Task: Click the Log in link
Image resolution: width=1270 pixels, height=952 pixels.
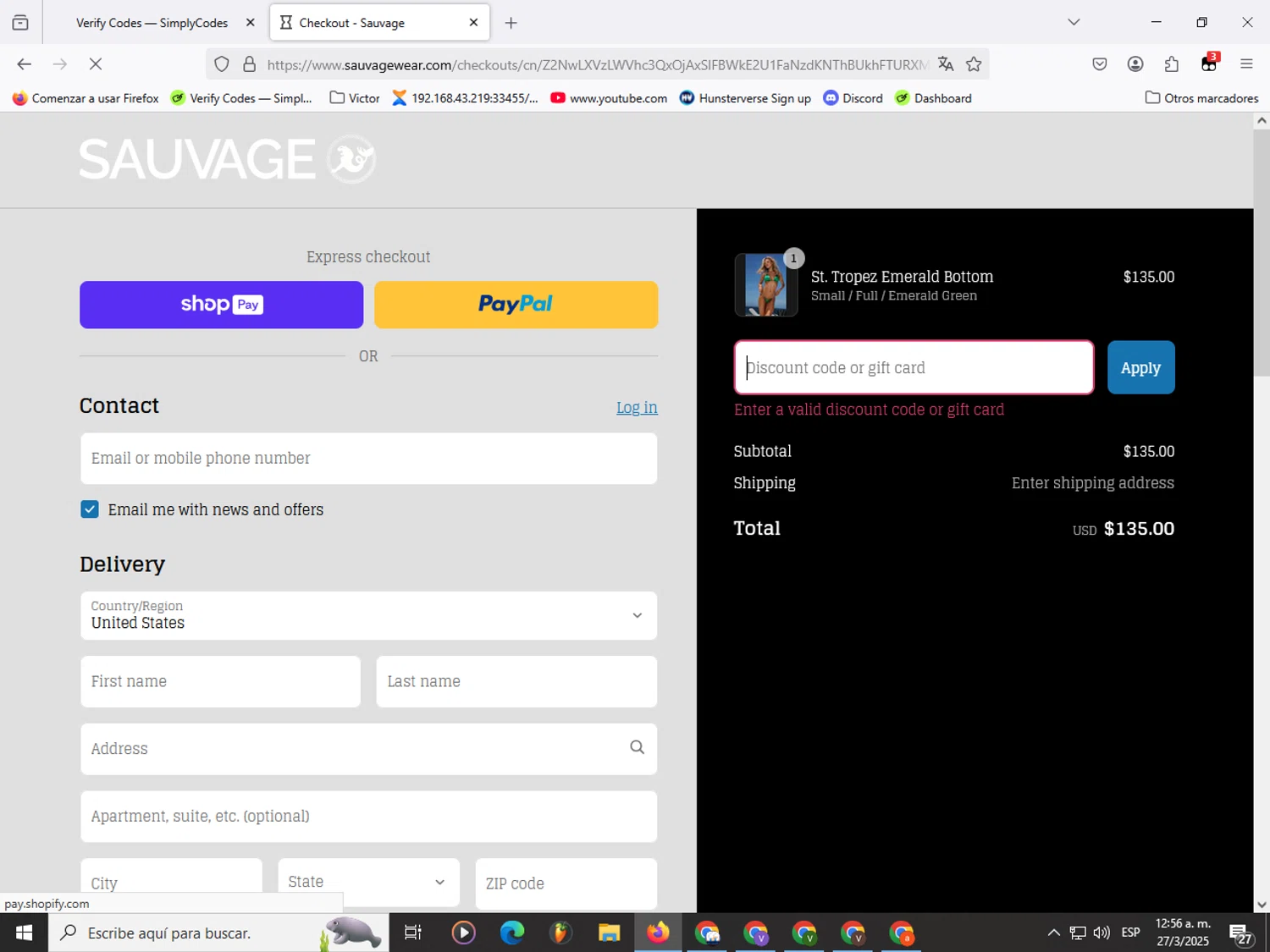Action: pyautogui.click(x=637, y=407)
